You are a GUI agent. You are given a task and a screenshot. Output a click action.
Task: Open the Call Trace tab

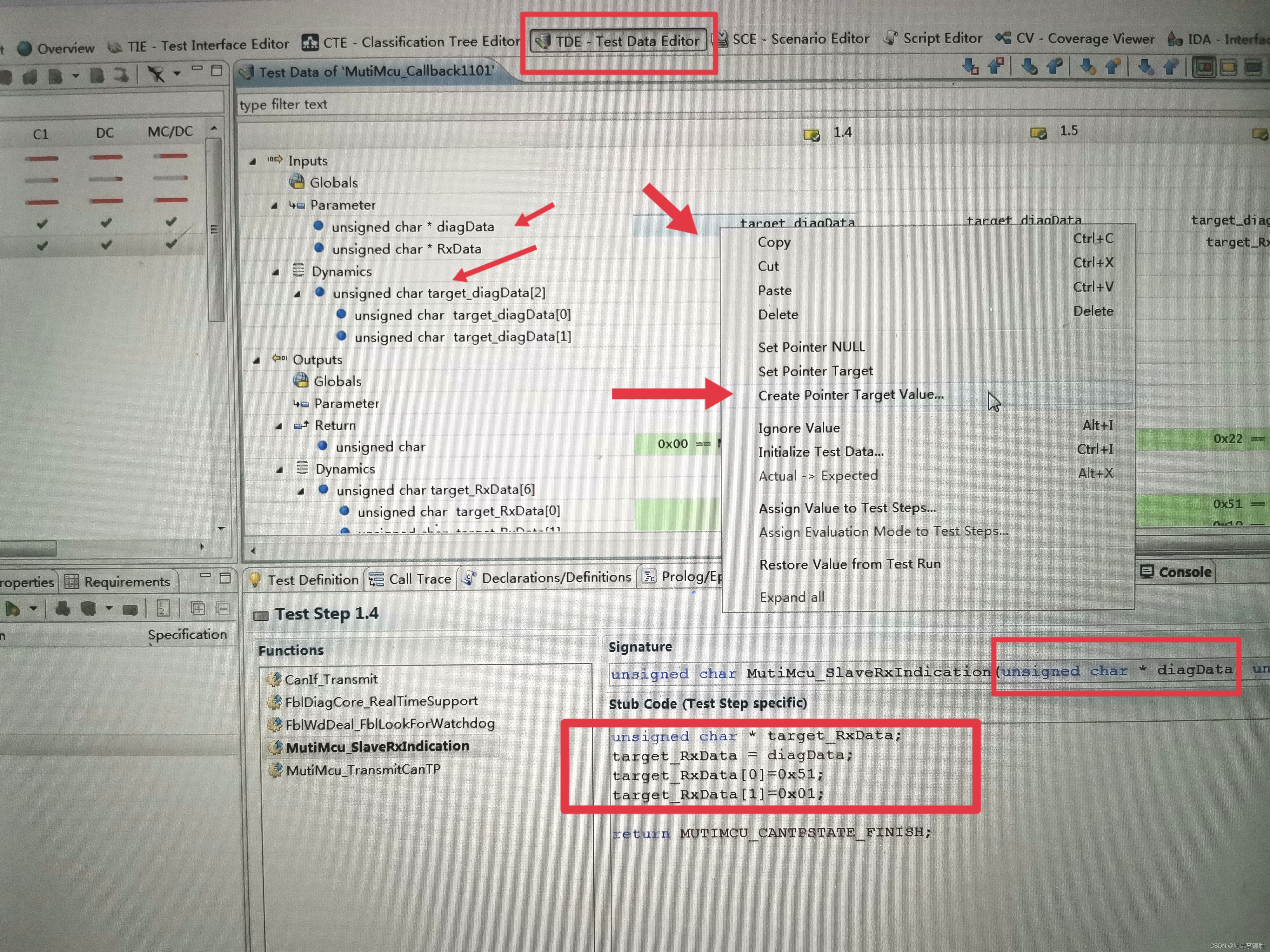(x=411, y=579)
